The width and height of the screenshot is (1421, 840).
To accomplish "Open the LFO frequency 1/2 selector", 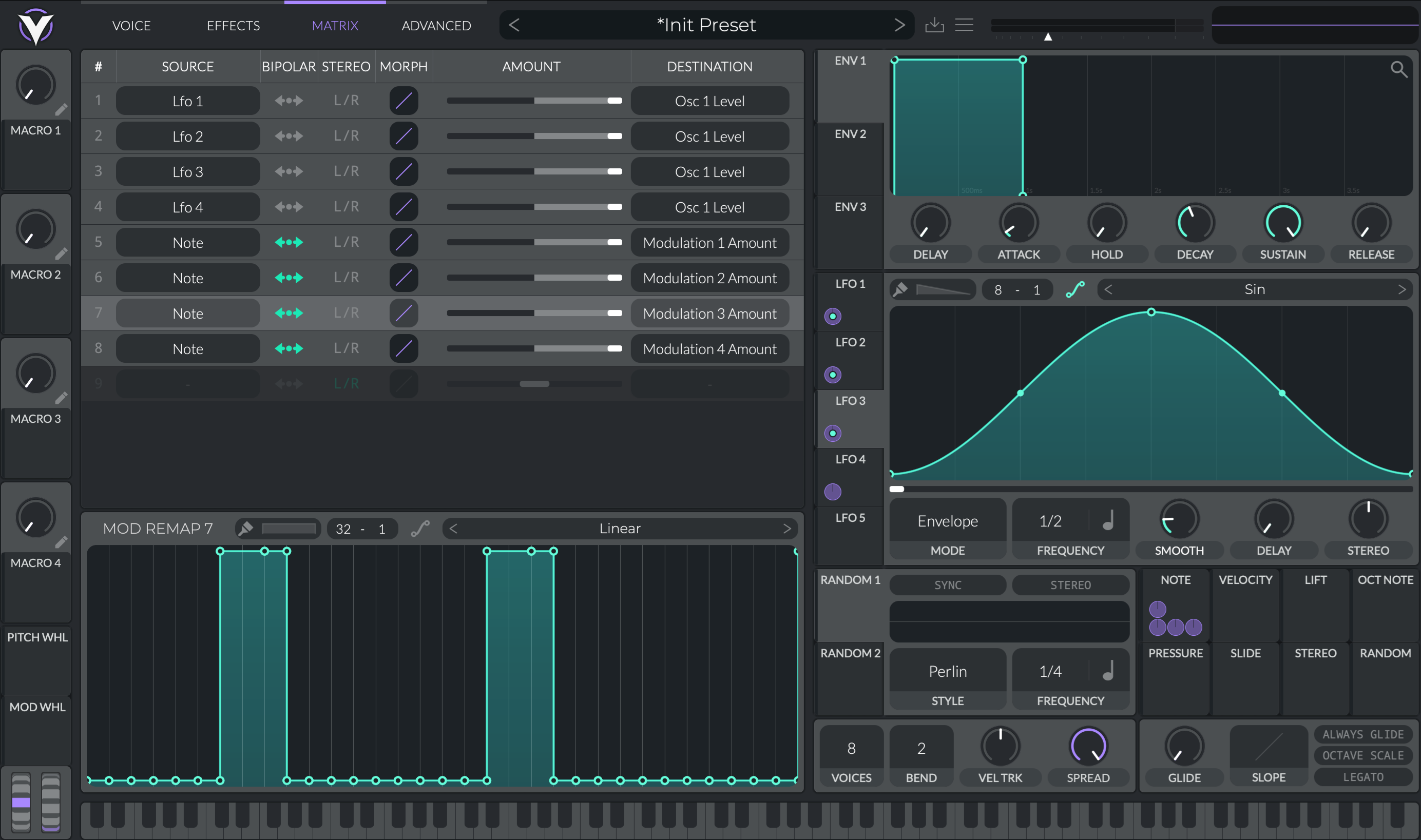I will (x=1050, y=520).
